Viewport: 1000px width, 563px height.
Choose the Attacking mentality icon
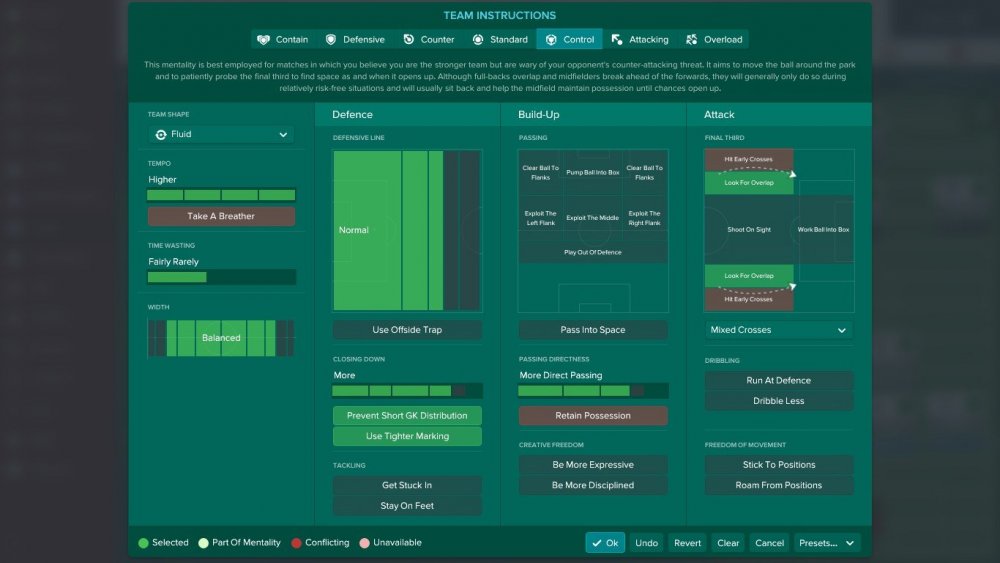617,40
